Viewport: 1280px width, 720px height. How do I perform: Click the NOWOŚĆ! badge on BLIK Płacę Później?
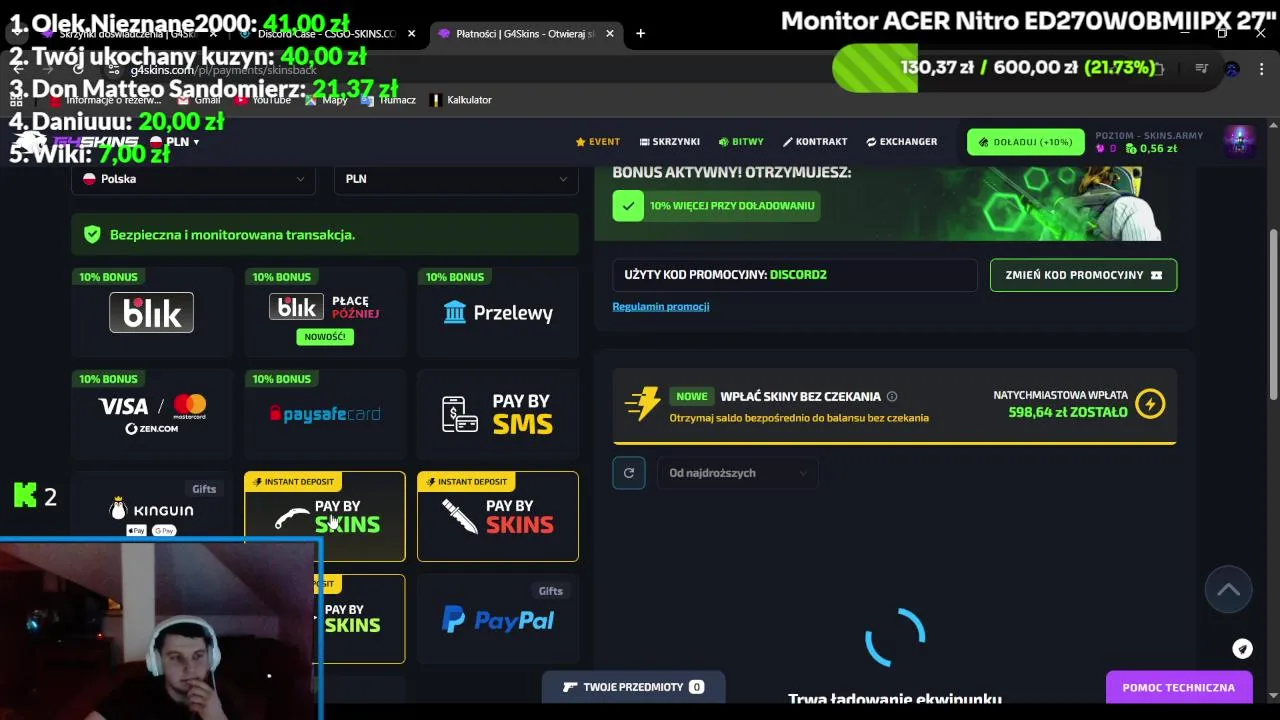[325, 337]
